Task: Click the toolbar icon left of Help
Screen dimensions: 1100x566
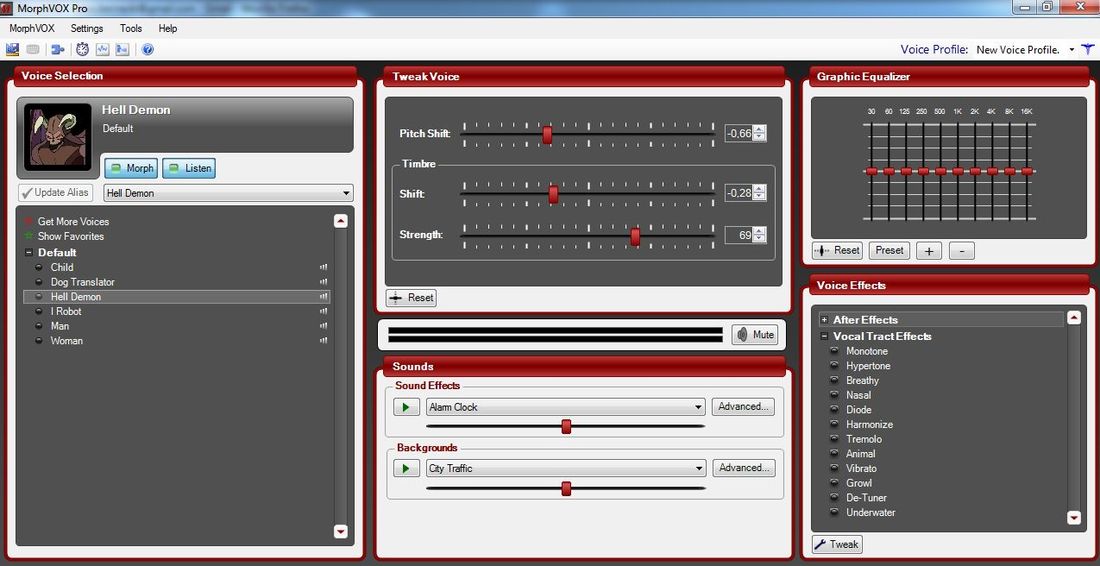Action: [x=122, y=49]
